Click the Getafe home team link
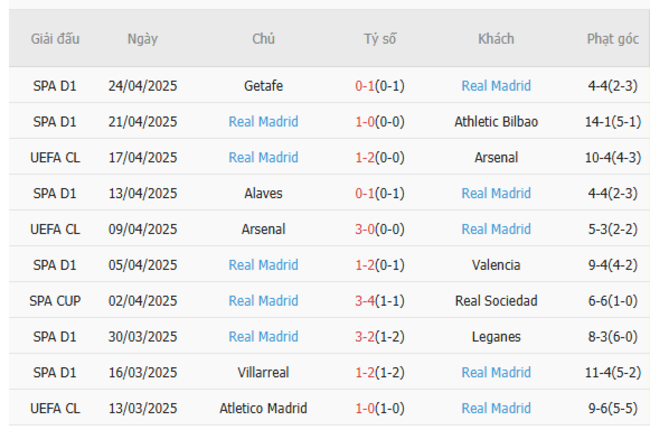This screenshot has height=430, width=650. click(x=263, y=86)
